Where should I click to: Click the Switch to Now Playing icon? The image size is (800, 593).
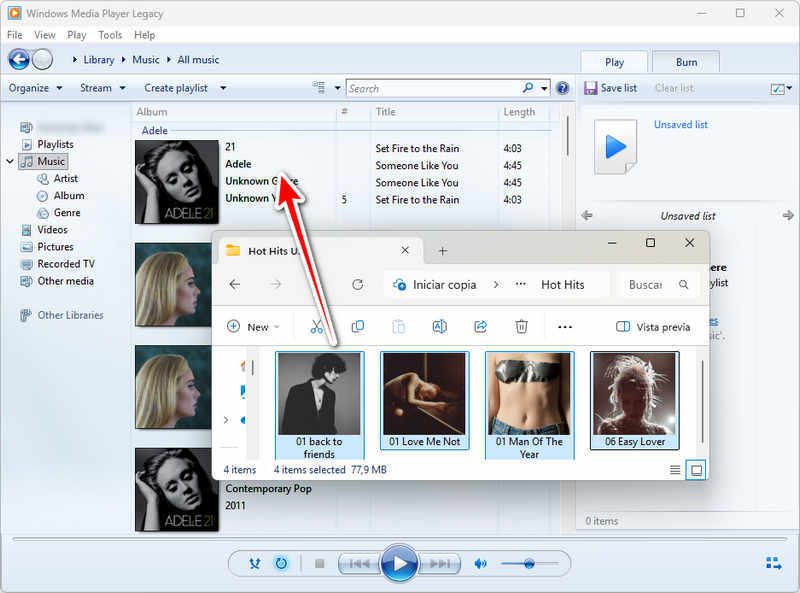(773, 564)
